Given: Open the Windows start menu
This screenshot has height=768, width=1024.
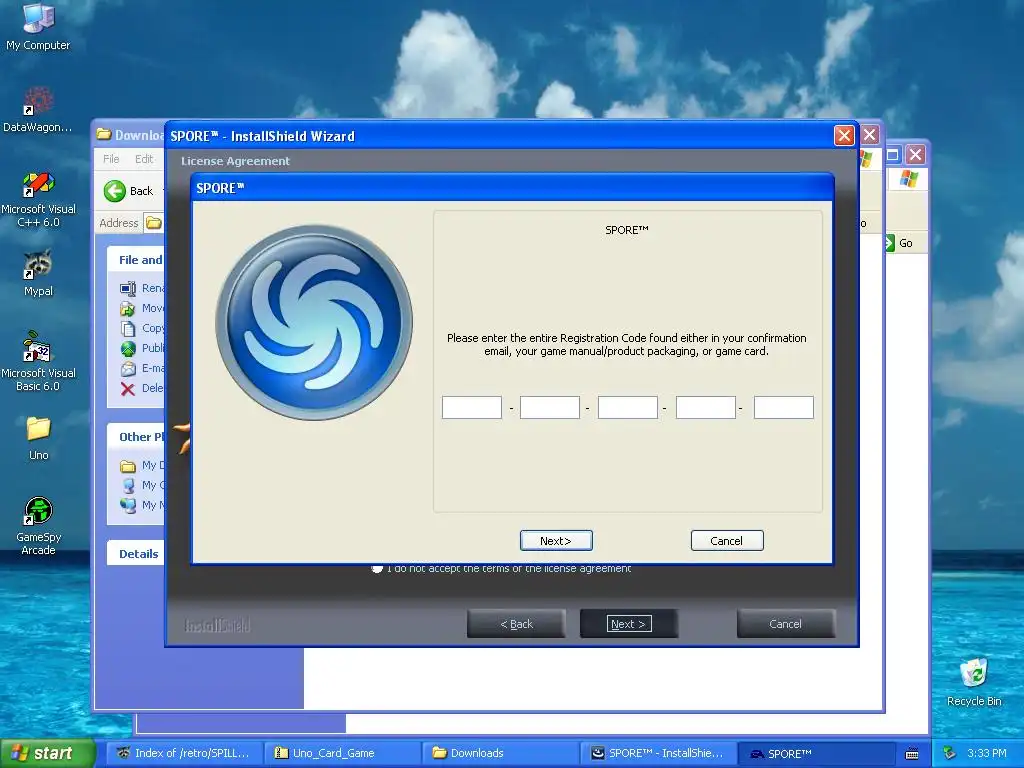Looking at the screenshot, I should click(x=48, y=753).
